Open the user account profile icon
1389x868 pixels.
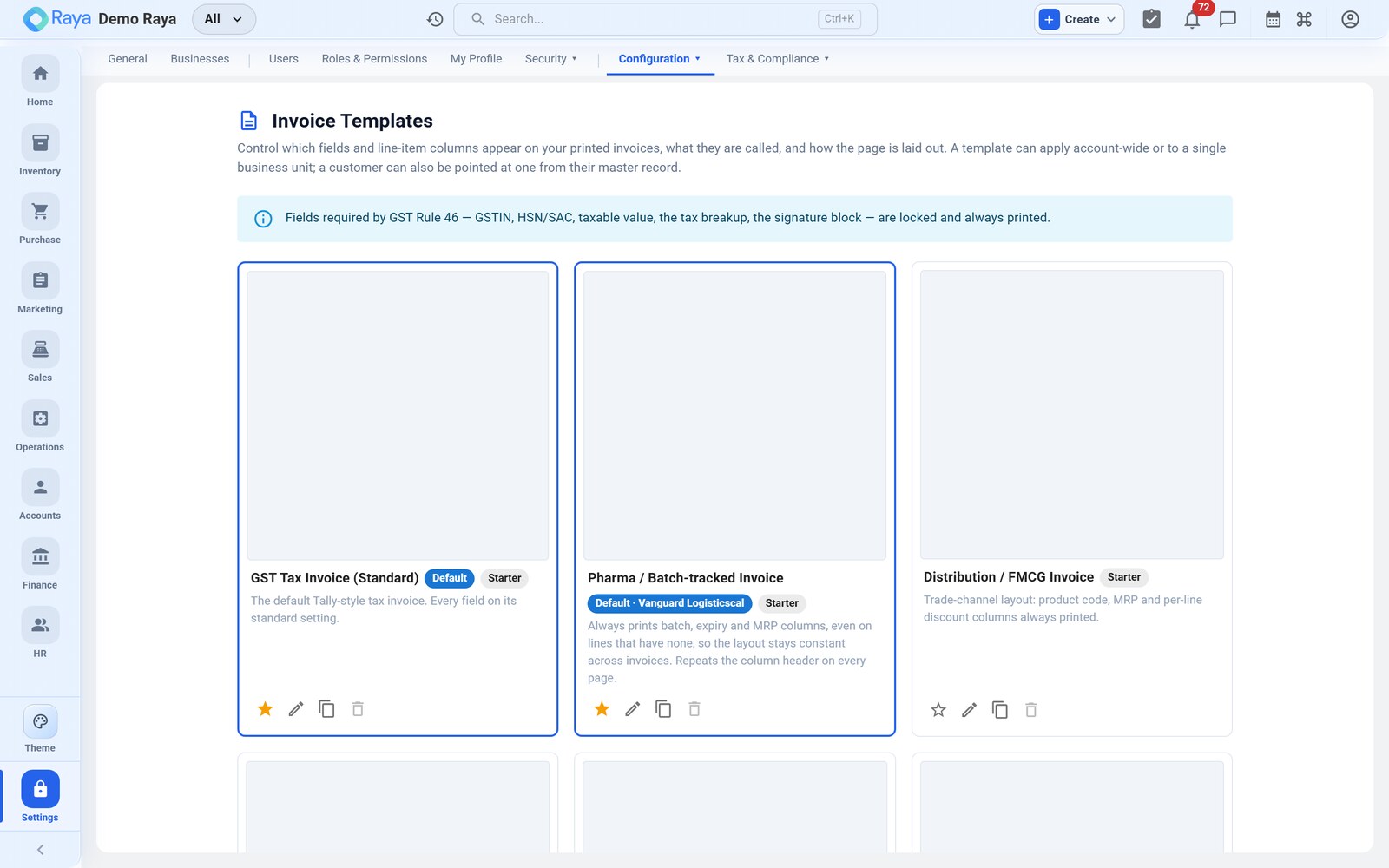pyautogui.click(x=1350, y=19)
